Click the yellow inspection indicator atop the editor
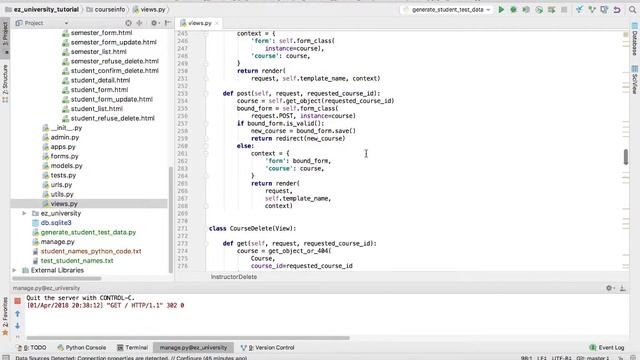640x360 pixels. click(626, 34)
